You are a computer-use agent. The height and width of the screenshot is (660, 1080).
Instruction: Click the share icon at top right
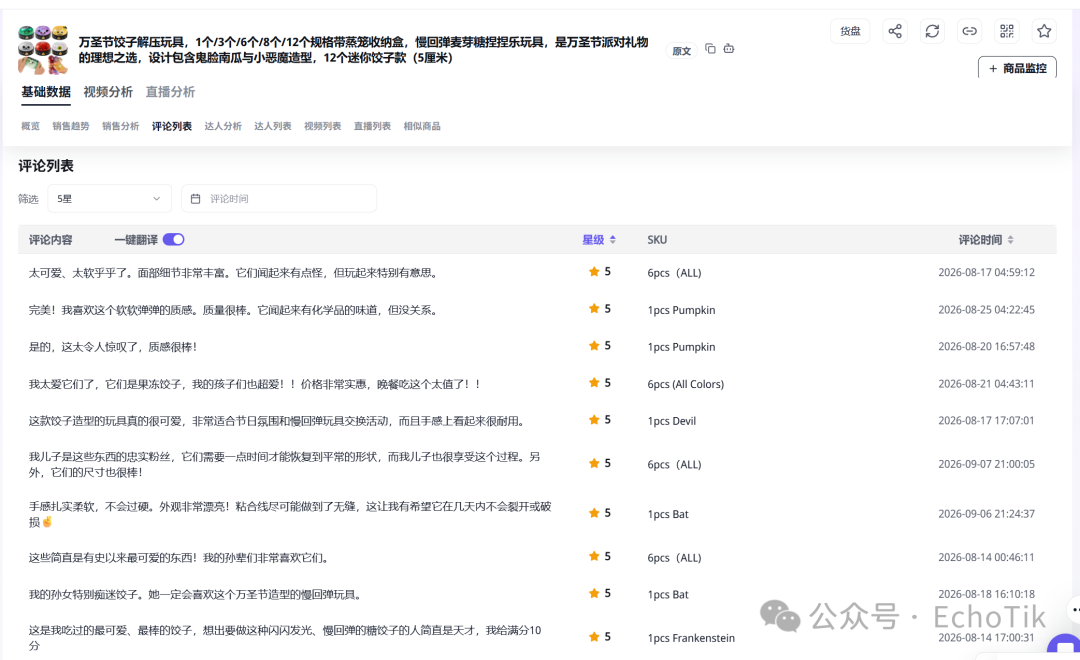(895, 31)
